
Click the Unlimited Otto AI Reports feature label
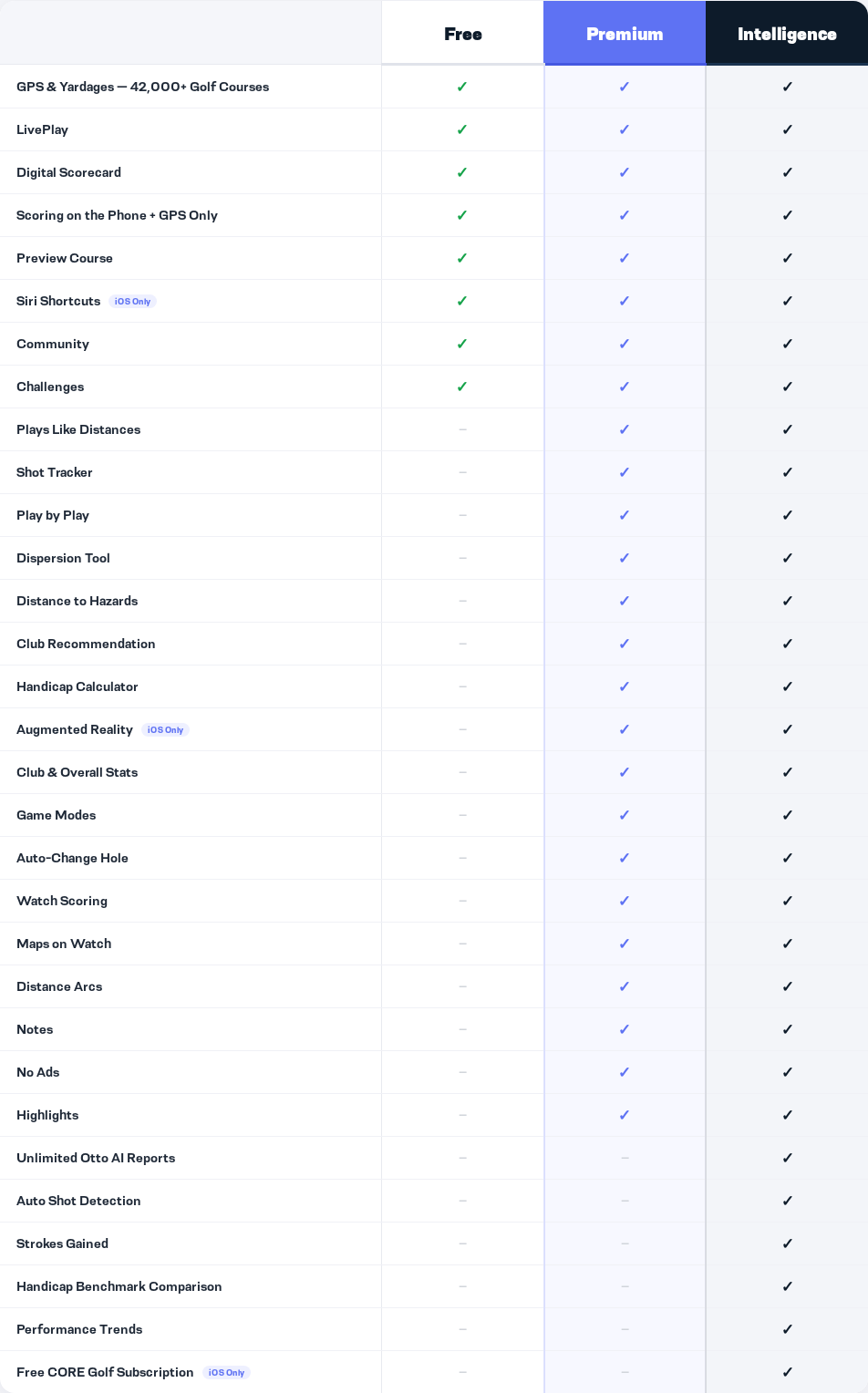click(96, 1158)
